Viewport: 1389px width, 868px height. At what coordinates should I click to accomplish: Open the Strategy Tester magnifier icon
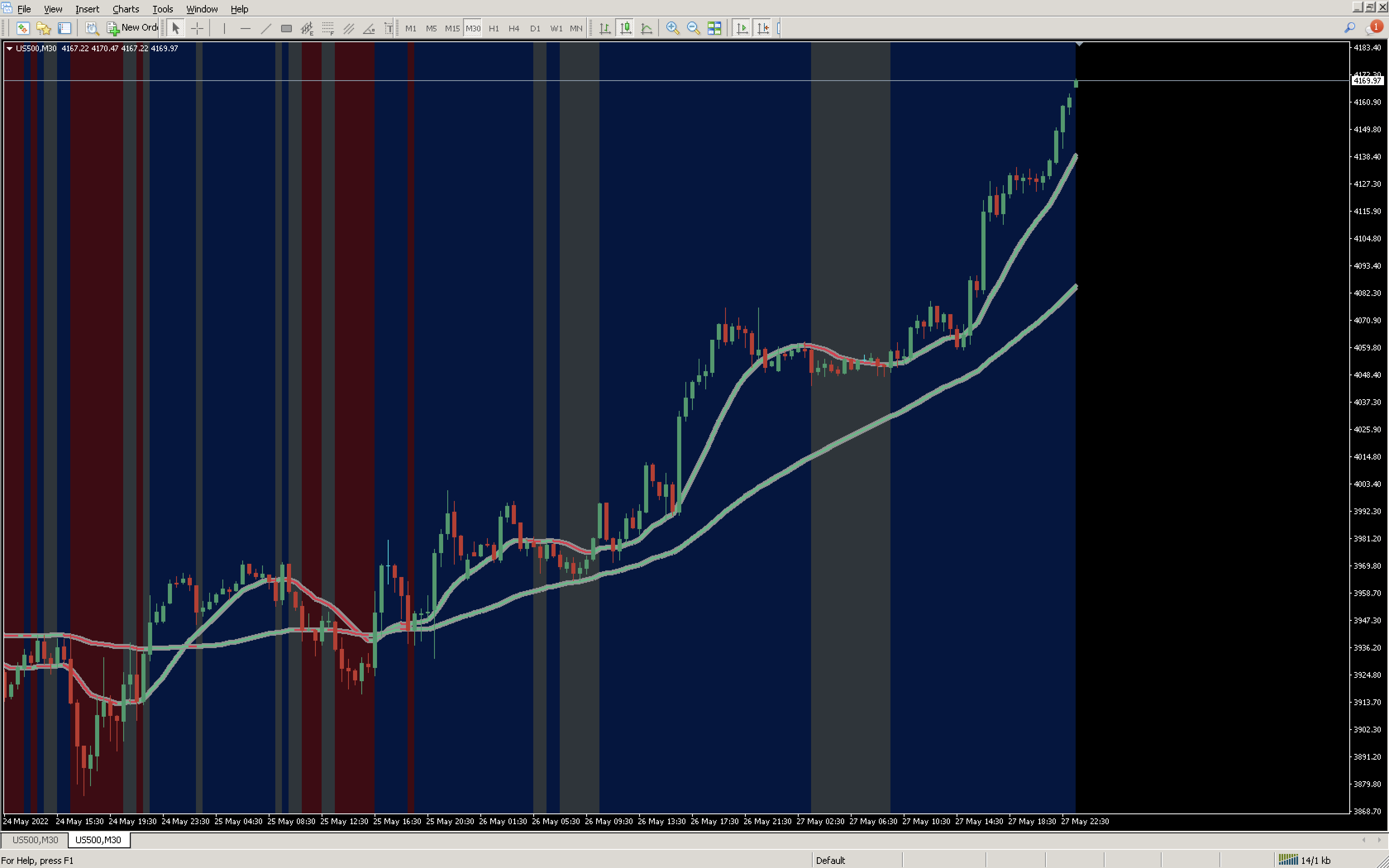click(92, 28)
